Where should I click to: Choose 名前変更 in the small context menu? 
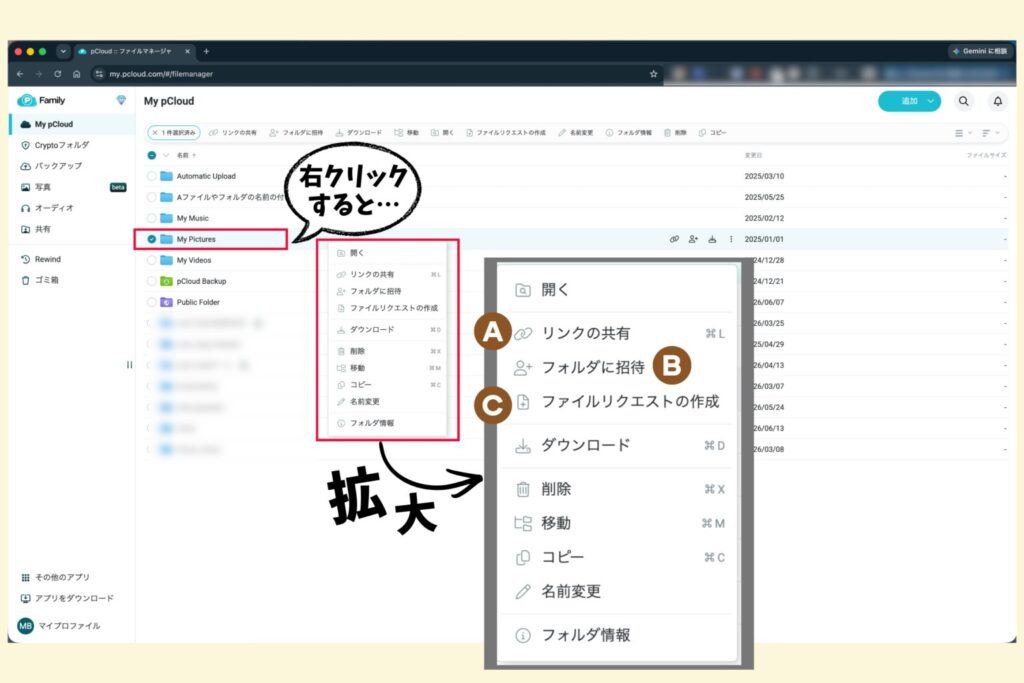pyautogui.click(x=358, y=402)
